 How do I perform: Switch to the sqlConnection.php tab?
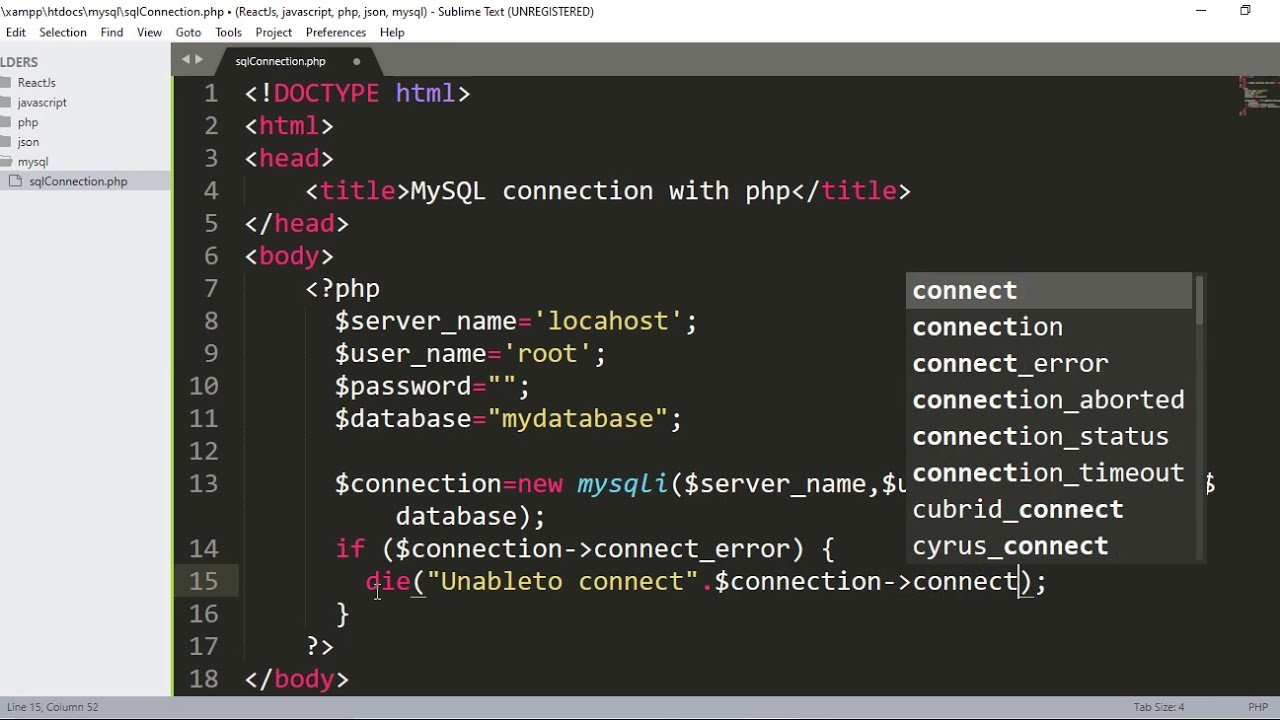pos(280,61)
